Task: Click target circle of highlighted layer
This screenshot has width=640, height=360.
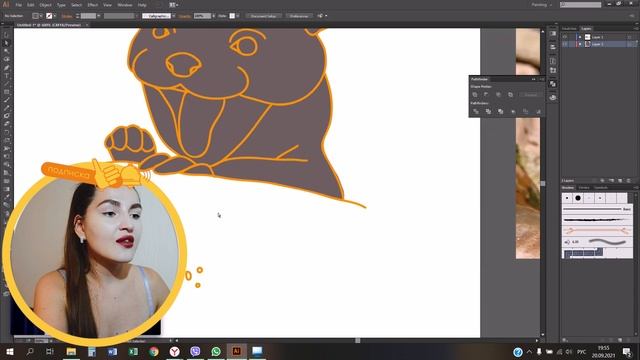Action: coord(630,44)
